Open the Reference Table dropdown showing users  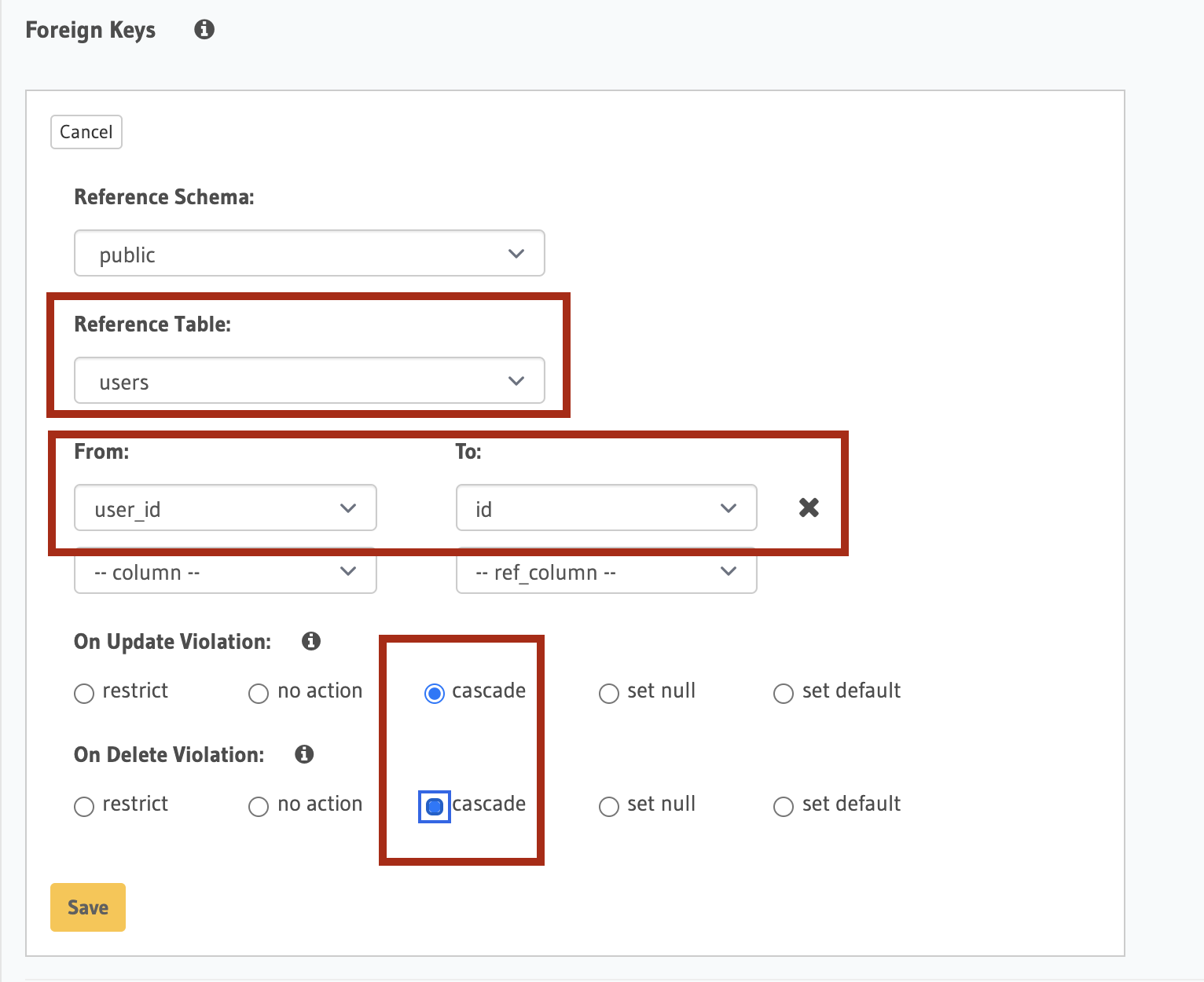(310, 380)
